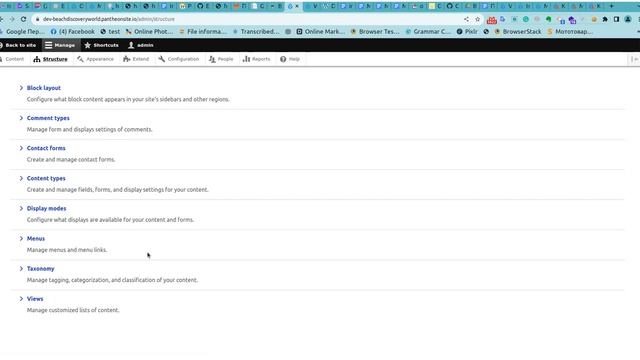This screenshot has width=640, height=360.
Task: Open the Extend admin tab
Action: point(136,59)
